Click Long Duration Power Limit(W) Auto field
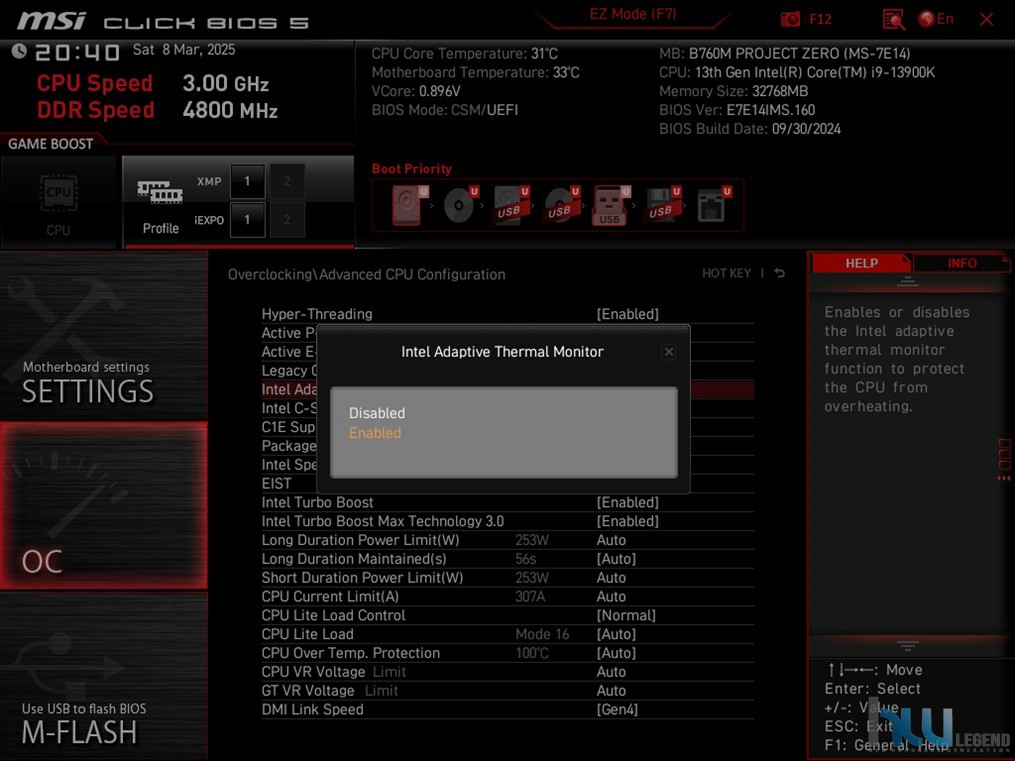The image size is (1015, 761). 611,540
